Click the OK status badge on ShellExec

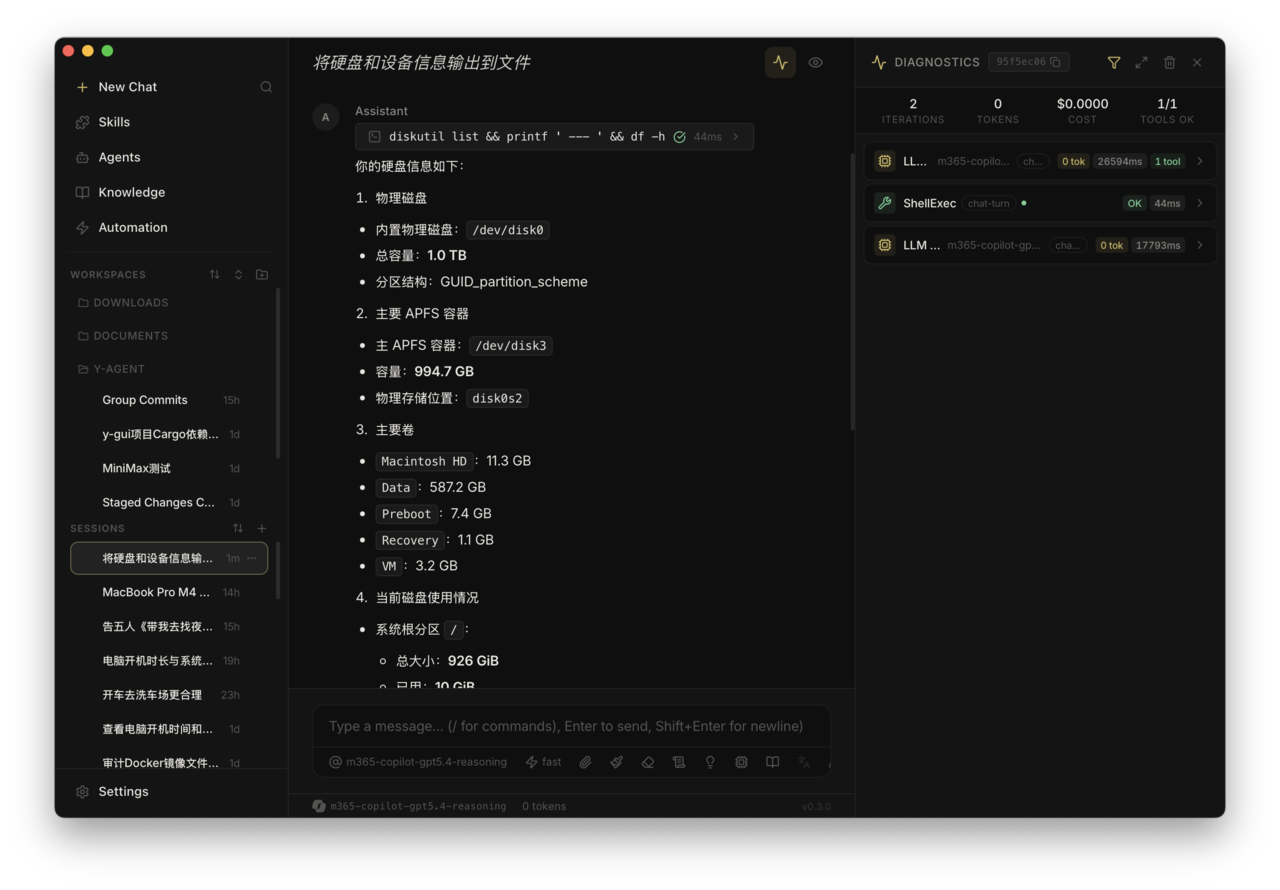point(1134,203)
